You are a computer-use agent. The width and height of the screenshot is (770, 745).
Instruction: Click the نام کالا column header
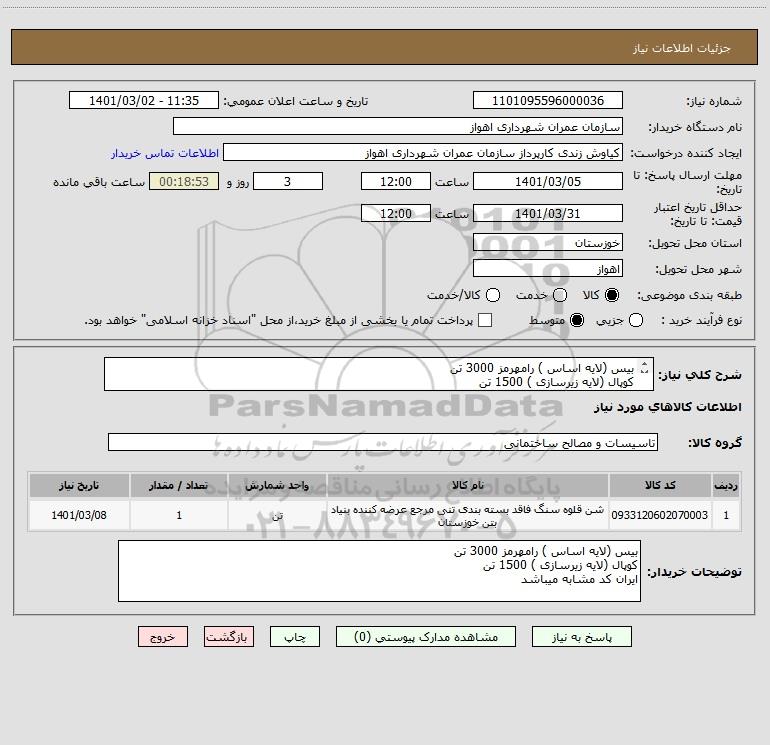pos(468,485)
